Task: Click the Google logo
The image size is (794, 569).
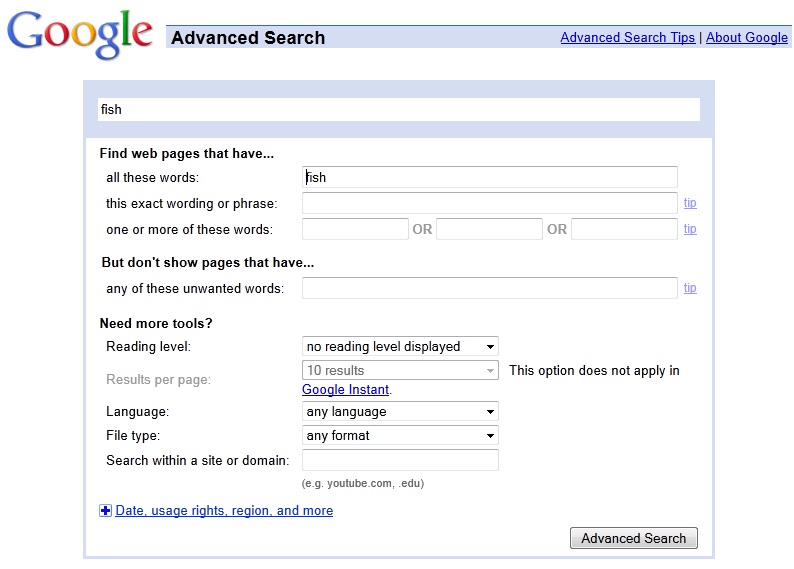Action: pyautogui.click(x=80, y=34)
